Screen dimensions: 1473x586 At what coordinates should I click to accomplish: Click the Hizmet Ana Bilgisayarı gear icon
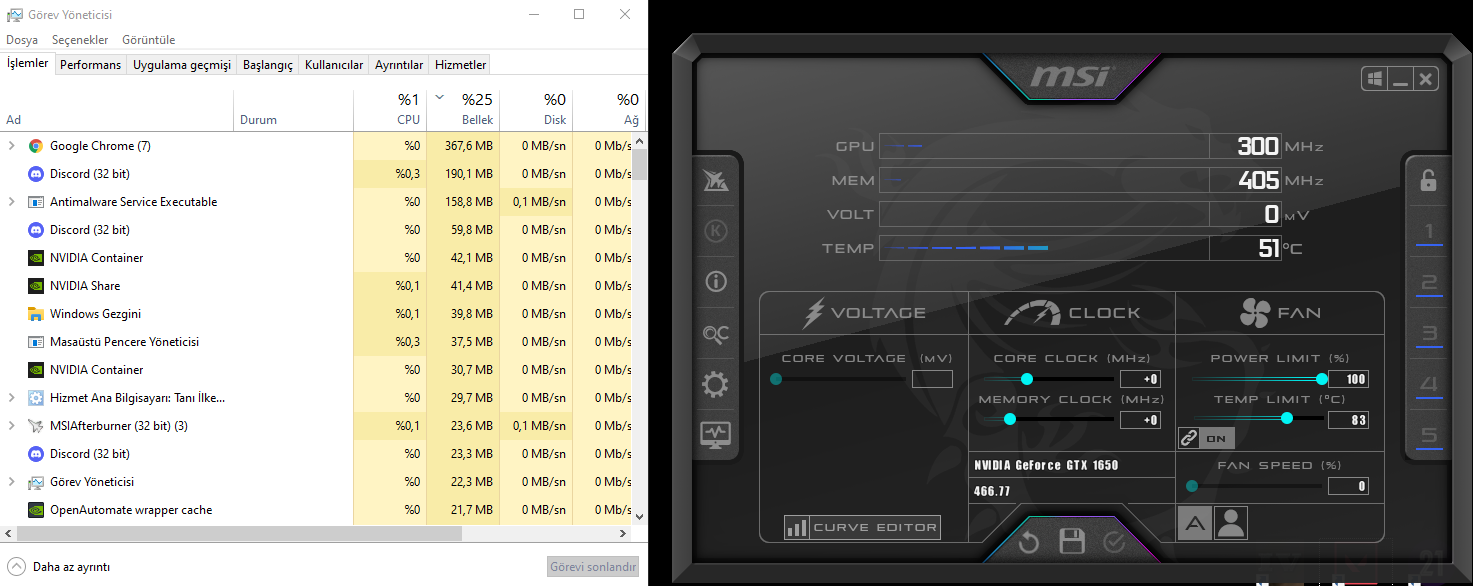36,398
